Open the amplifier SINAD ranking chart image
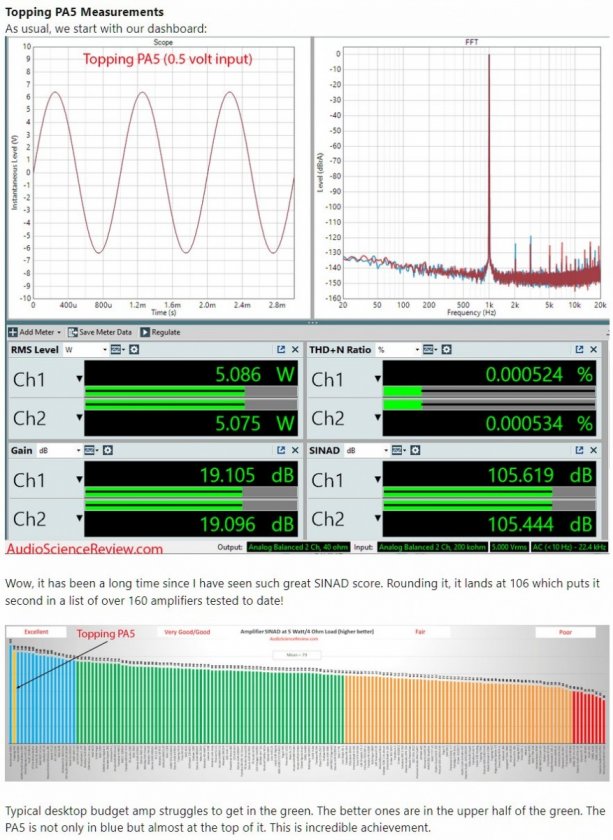Screen dimensions: 613x840 [307, 702]
